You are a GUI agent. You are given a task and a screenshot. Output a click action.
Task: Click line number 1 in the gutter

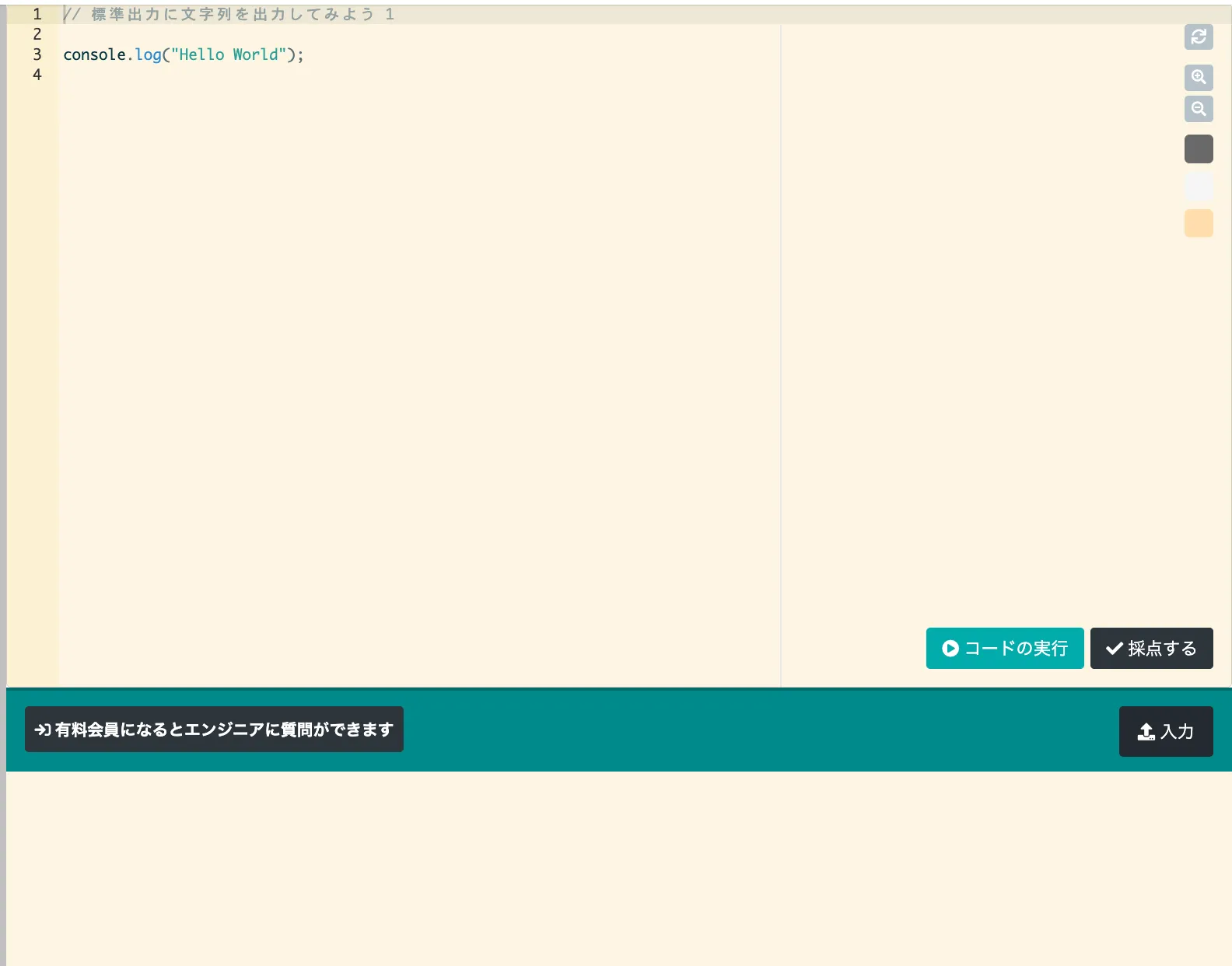[x=37, y=14]
